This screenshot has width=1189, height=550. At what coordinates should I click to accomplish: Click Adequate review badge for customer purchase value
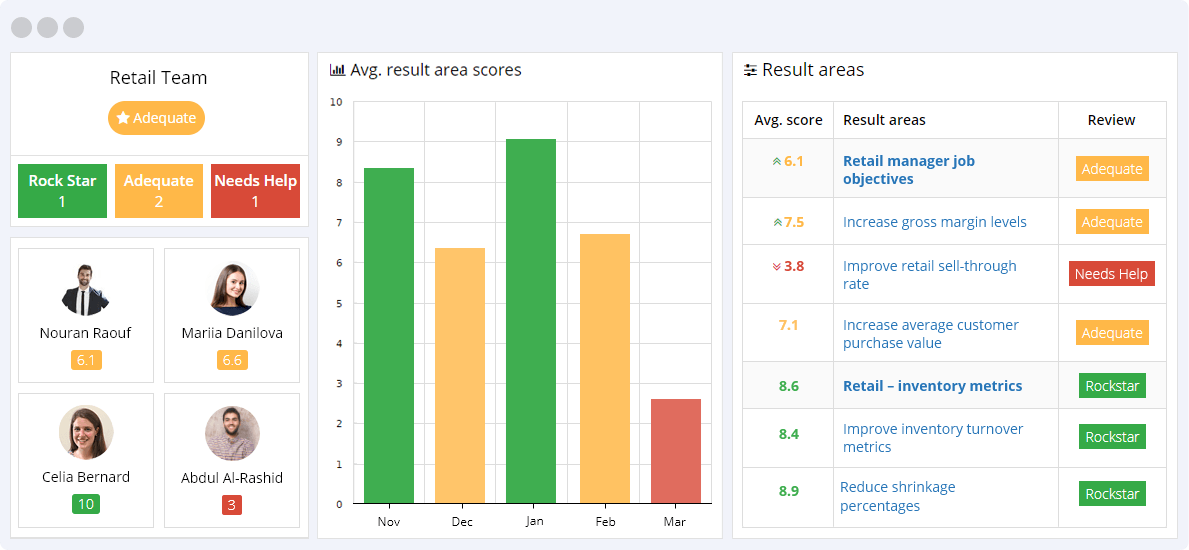[x=1112, y=332]
